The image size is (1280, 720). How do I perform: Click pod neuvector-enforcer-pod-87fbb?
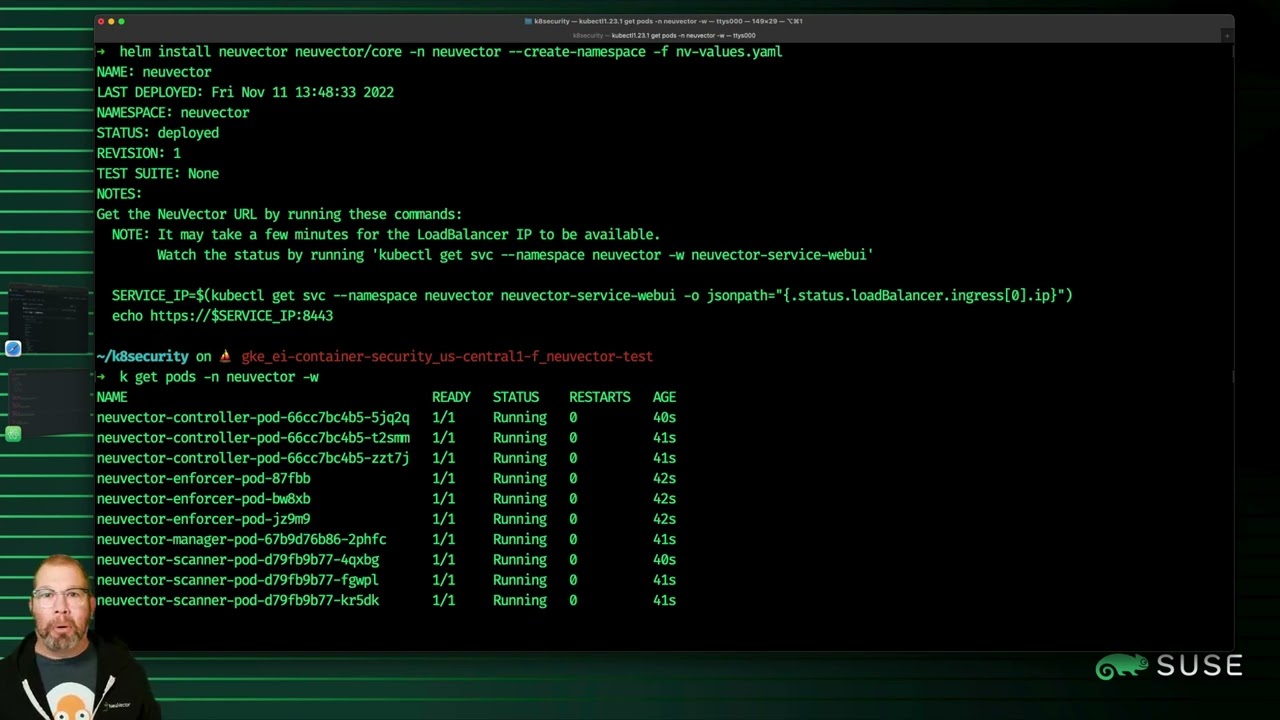203,479
